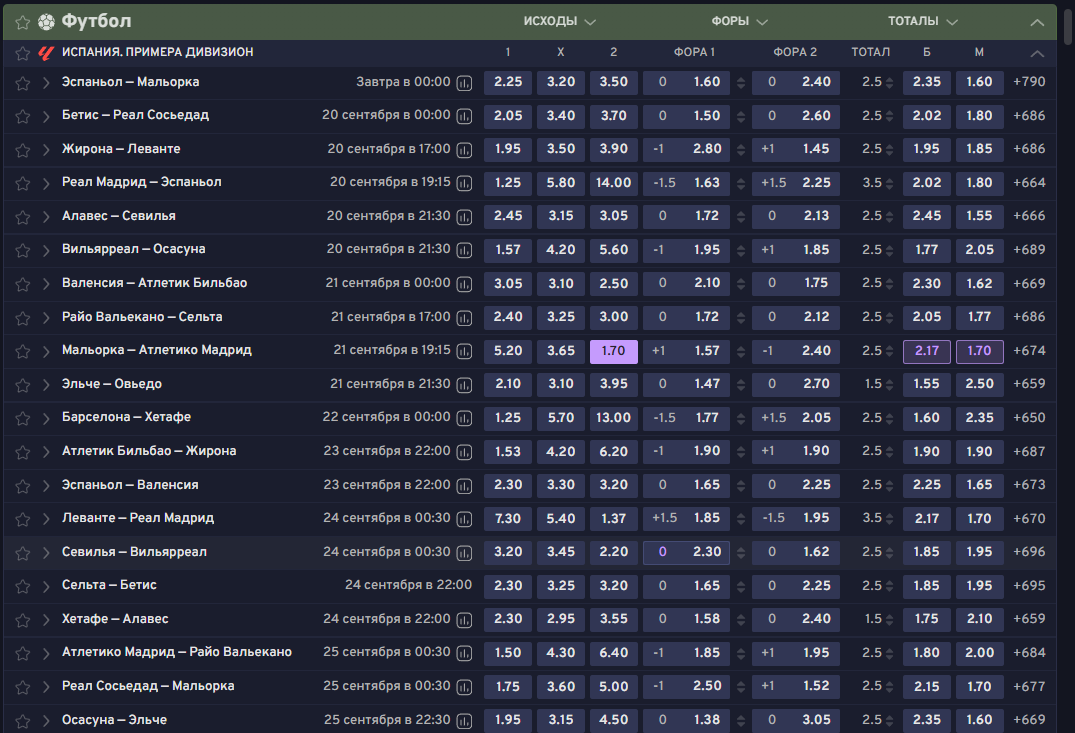
Task: Open statistics icon for Реал Сосьедад – Мальорка
Action: (464, 687)
